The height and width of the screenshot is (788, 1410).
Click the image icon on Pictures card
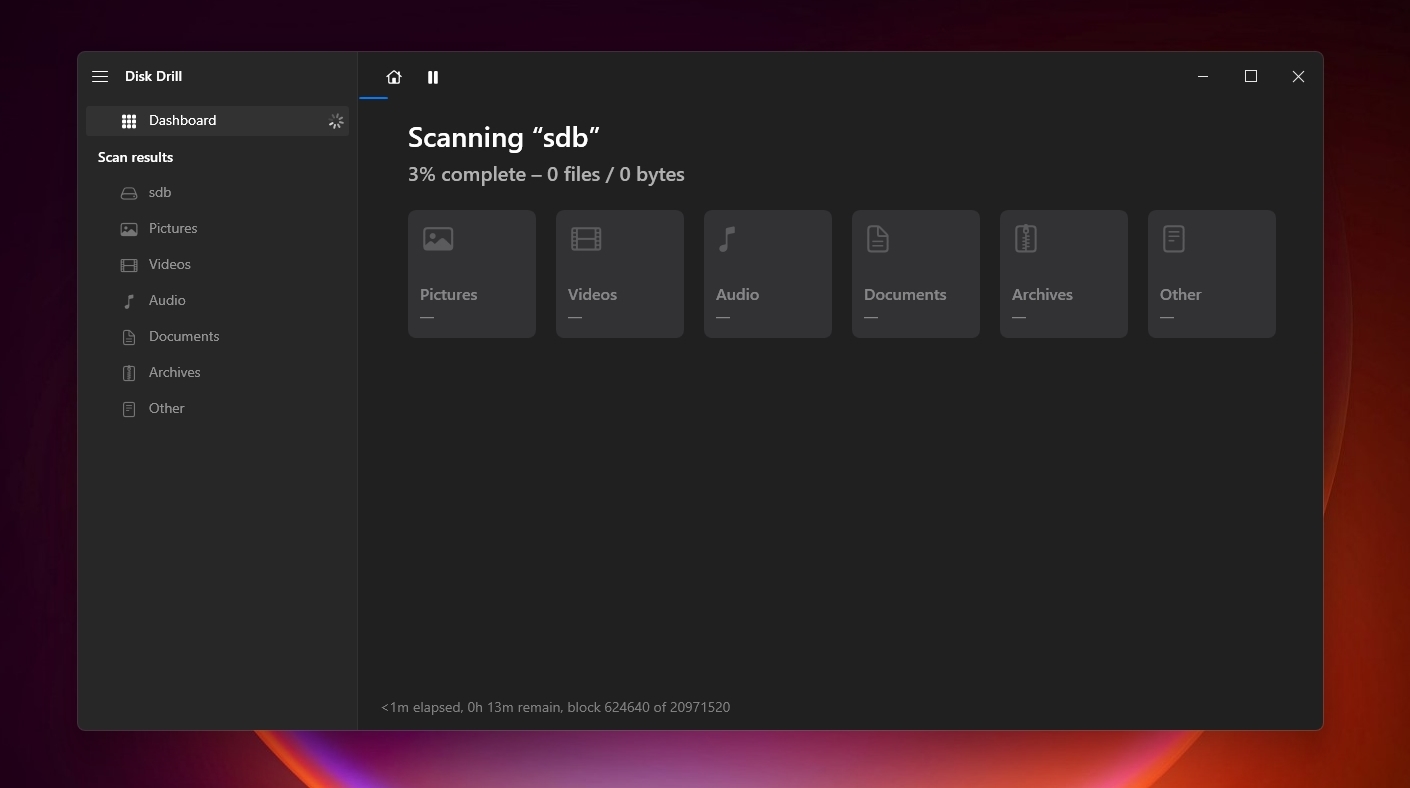438,239
